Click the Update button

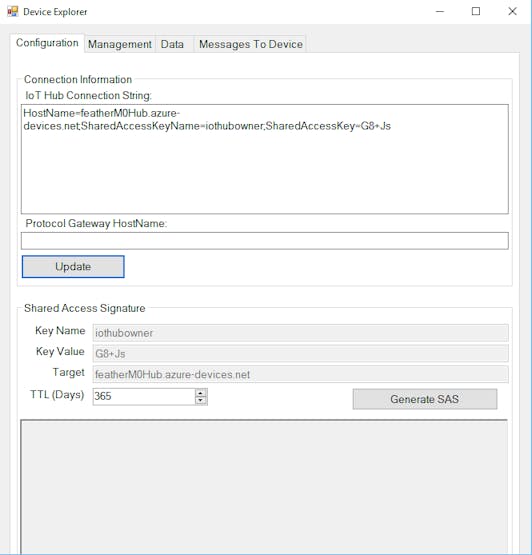(x=73, y=267)
